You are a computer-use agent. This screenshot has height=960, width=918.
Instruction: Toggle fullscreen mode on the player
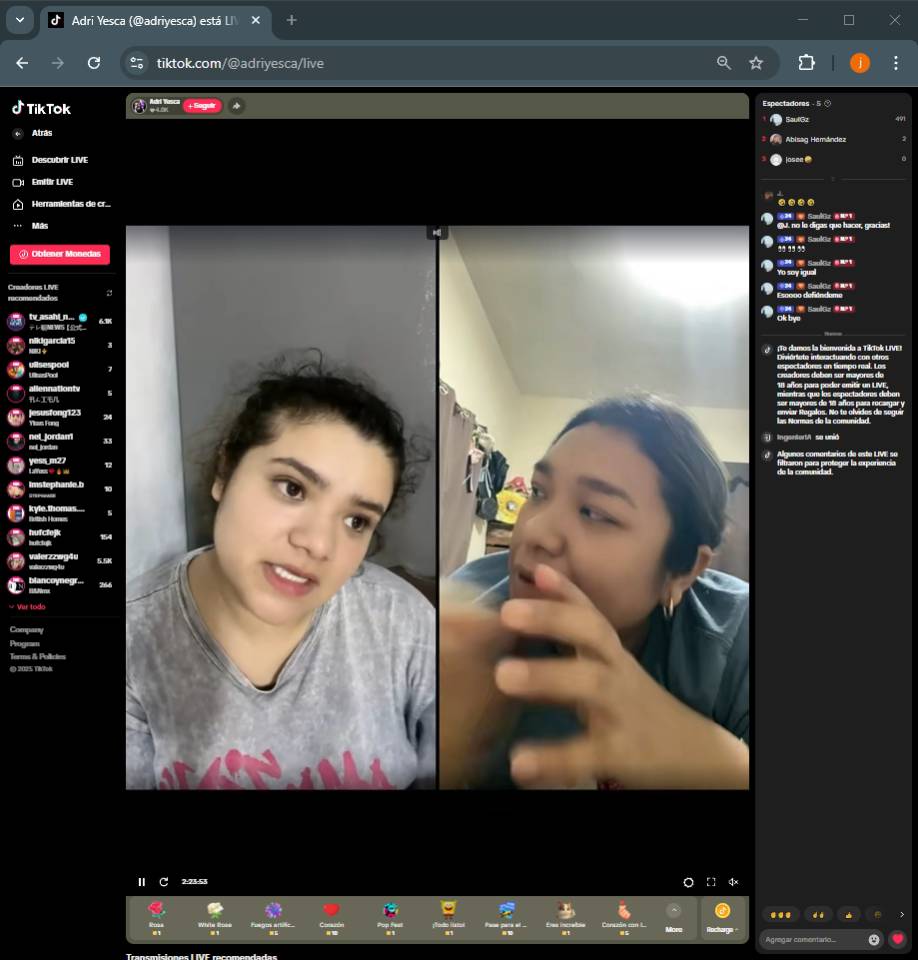(711, 882)
